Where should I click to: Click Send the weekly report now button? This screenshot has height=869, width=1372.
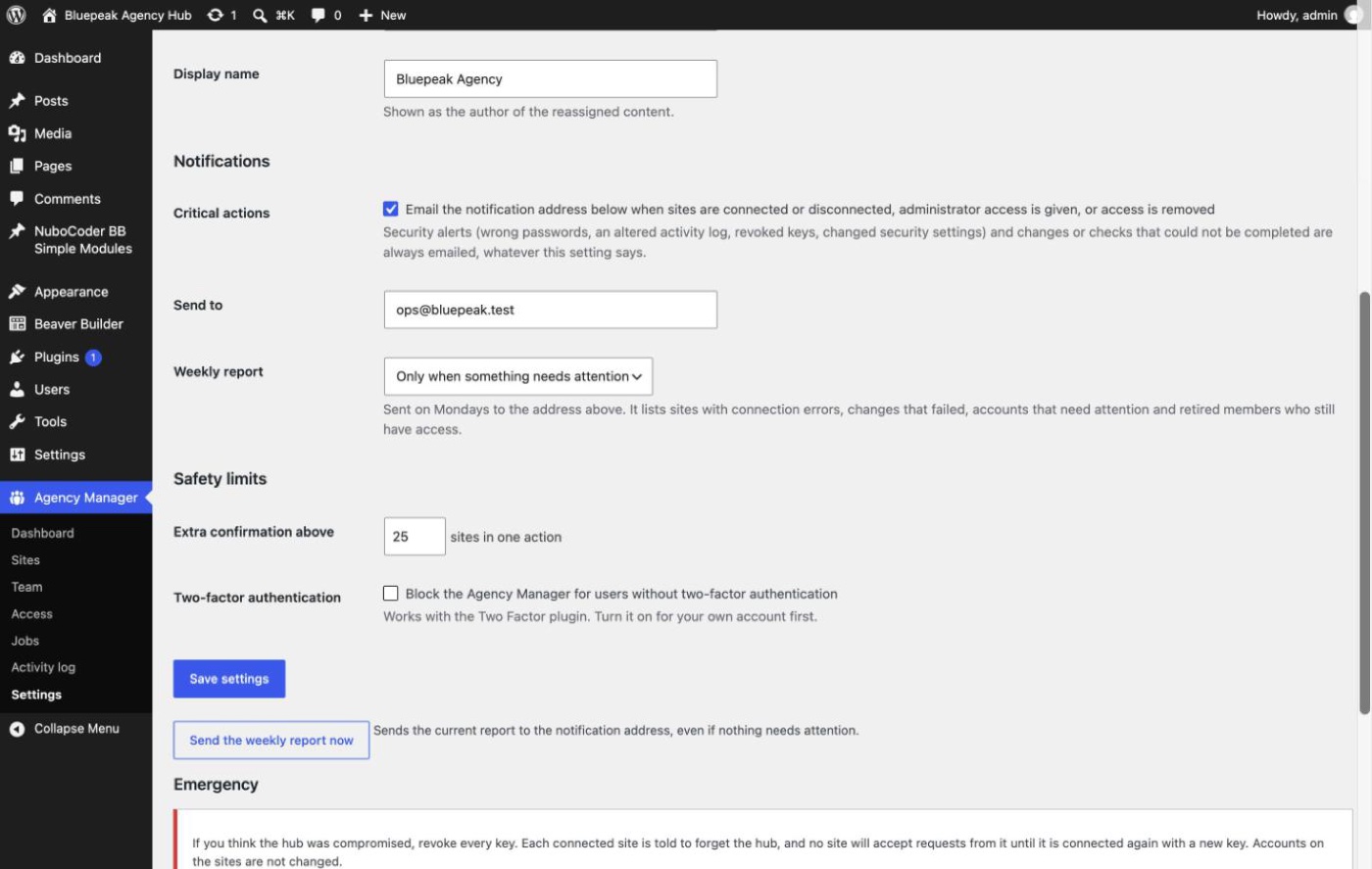271,740
